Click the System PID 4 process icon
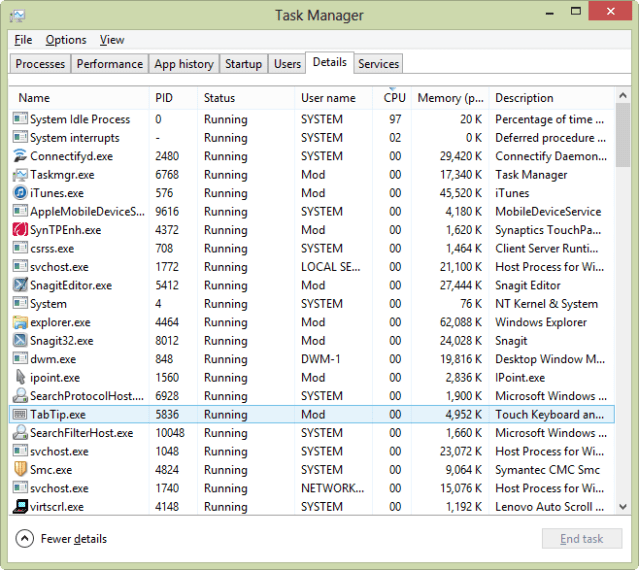Image resolution: width=639 pixels, height=570 pixels. (20, 304)
